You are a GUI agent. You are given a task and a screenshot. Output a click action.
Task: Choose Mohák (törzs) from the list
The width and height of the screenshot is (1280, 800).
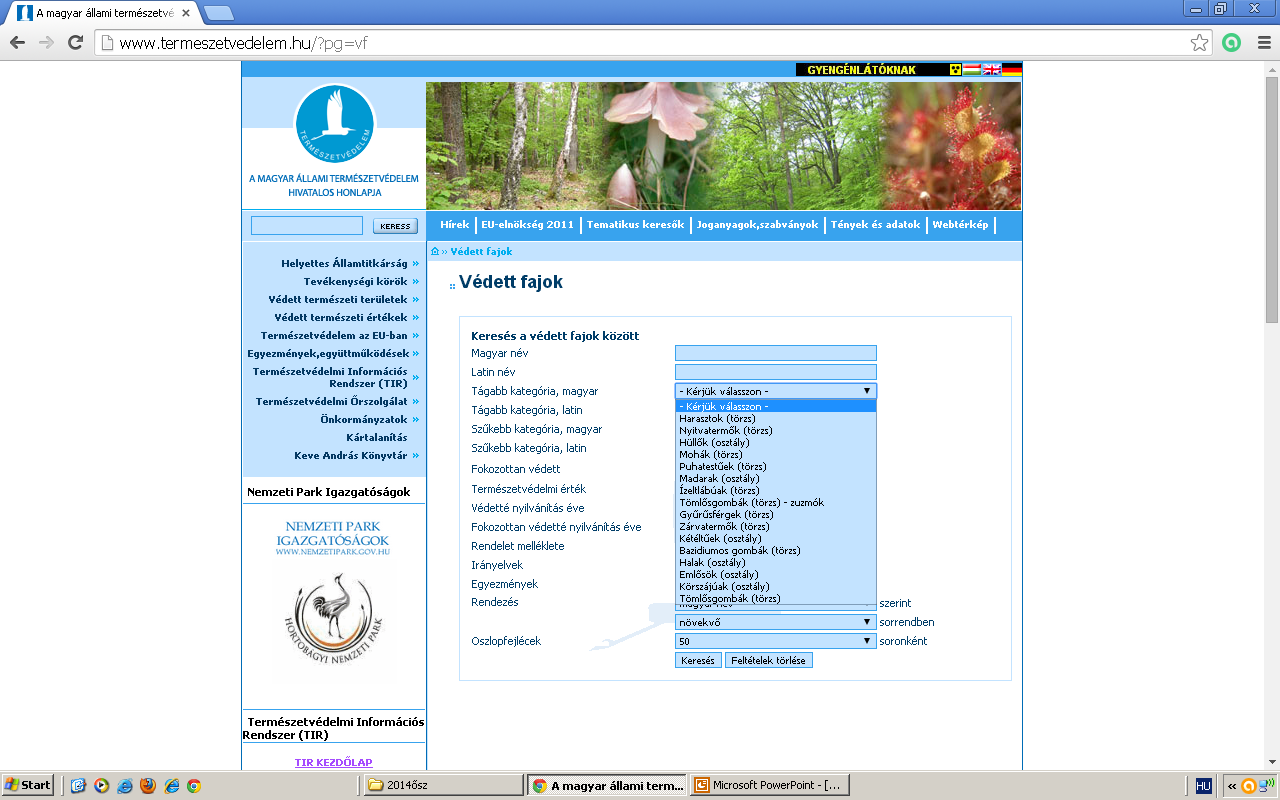click(776, 455)
